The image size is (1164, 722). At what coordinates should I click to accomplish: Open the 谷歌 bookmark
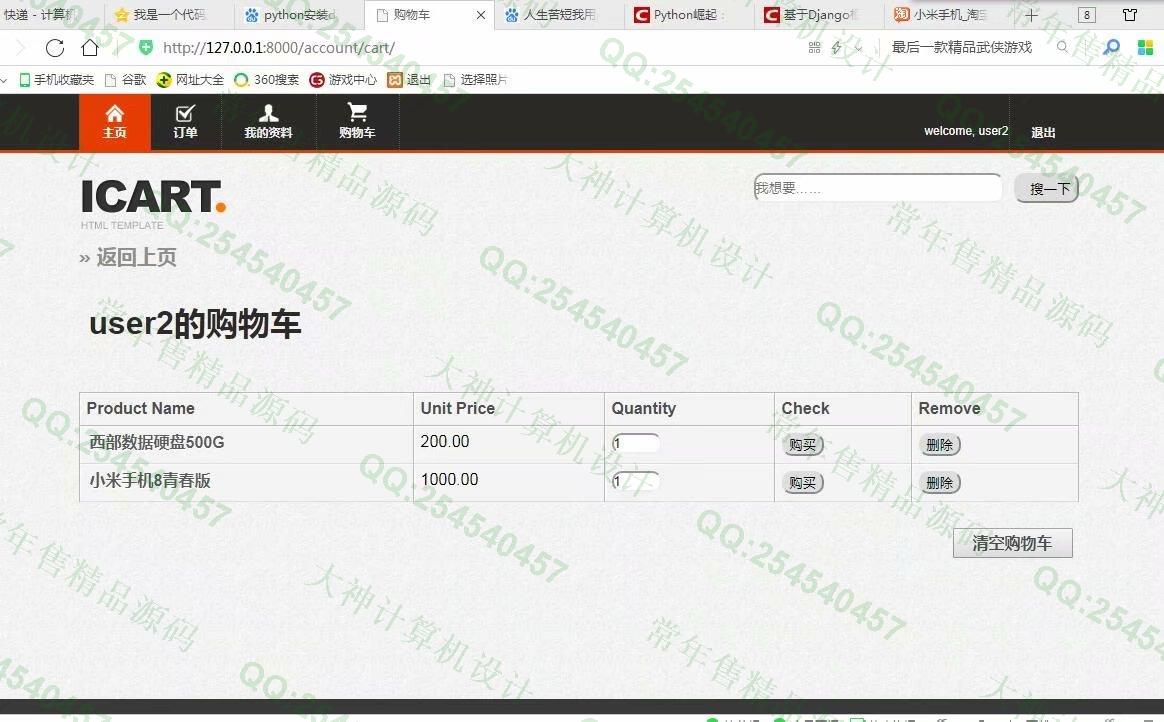click(x=126, y=79)
